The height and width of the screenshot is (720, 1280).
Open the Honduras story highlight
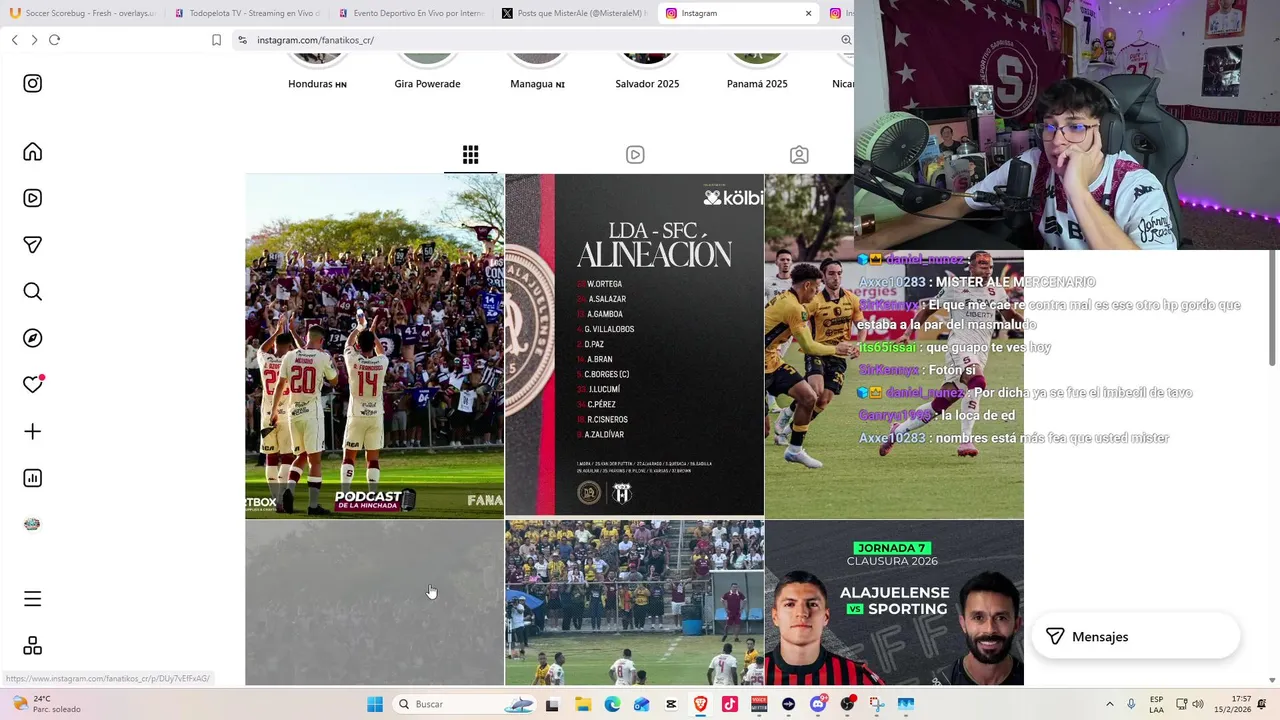[x=317, y=71]
